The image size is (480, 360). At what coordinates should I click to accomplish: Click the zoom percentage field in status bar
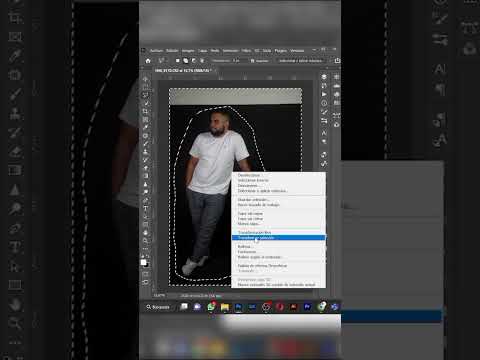tap(159, 296)
